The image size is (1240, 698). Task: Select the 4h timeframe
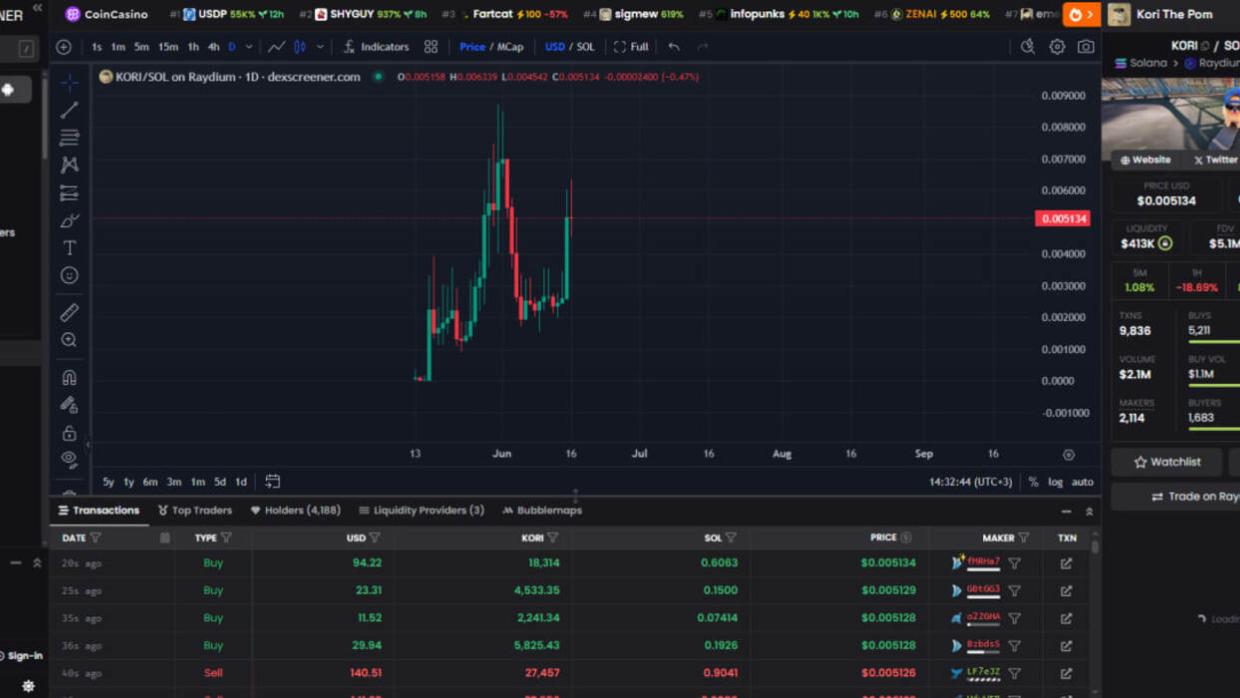(213, 47)
